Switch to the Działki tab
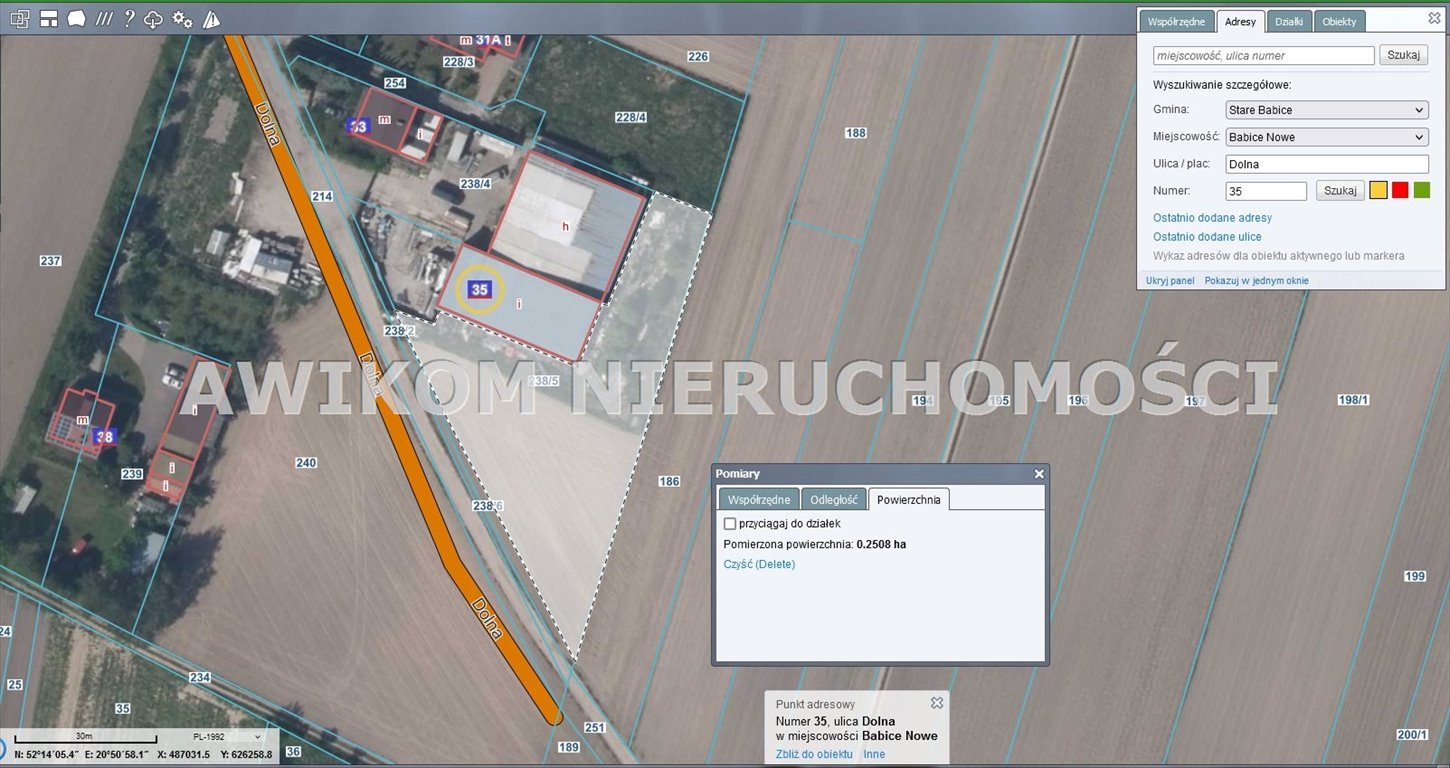 (x=1289, y=21)
